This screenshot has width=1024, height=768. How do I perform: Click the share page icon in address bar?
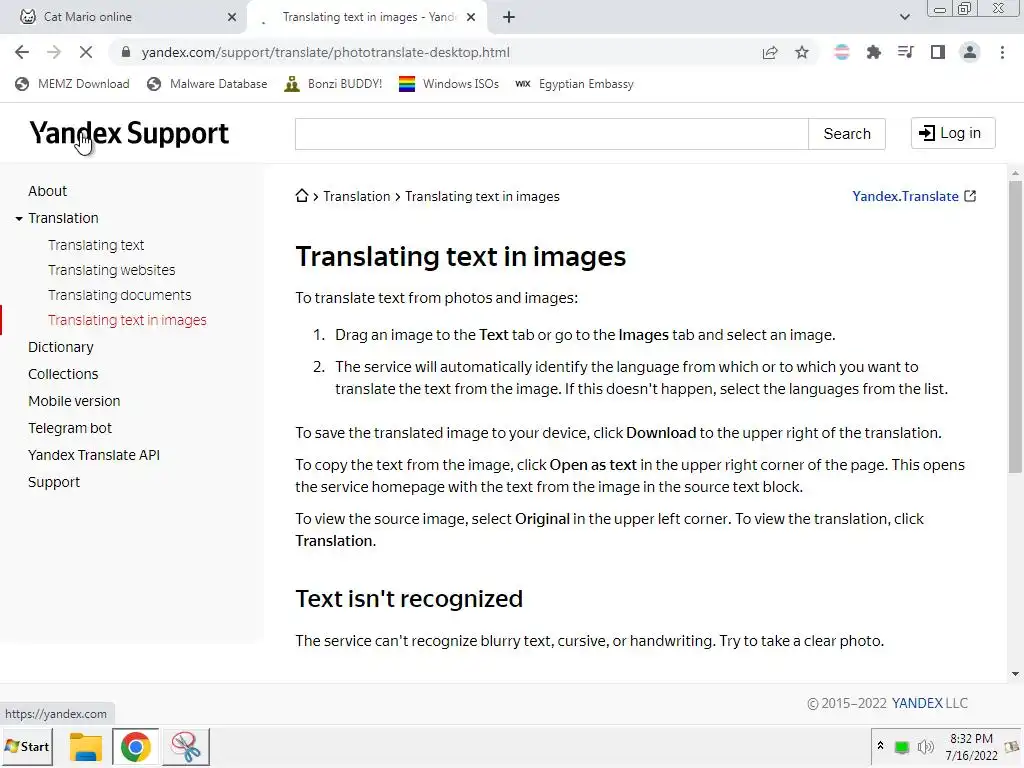click(770, 52)
